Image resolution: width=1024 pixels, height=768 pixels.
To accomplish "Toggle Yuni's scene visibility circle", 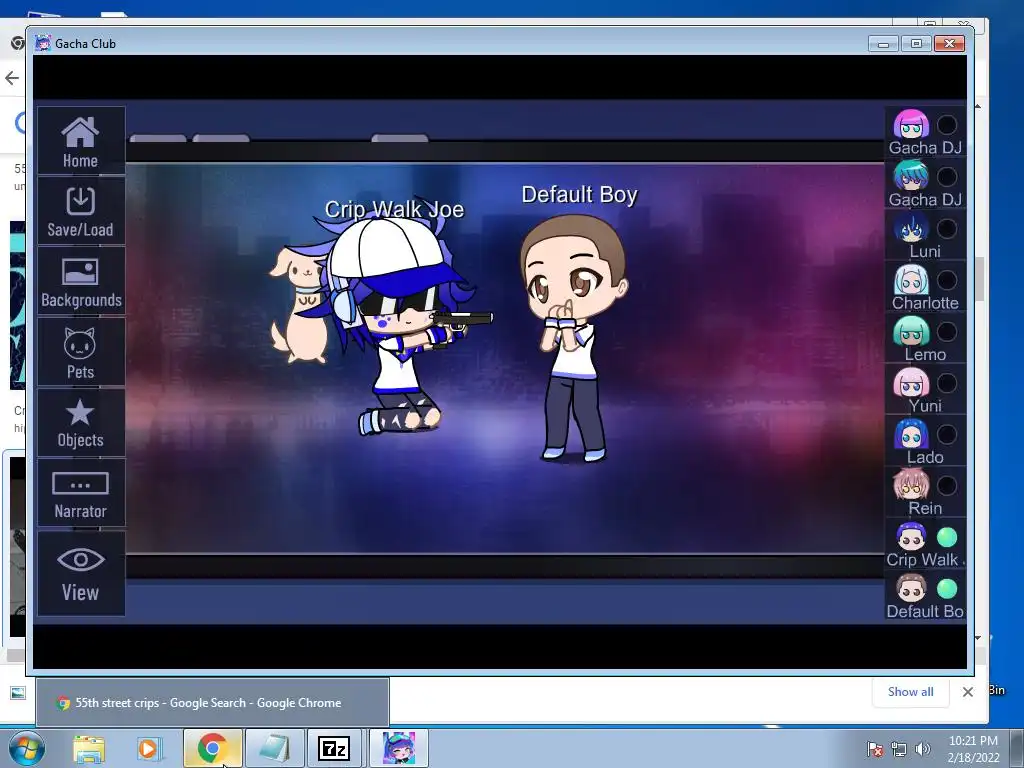I will tap(947, 383).
